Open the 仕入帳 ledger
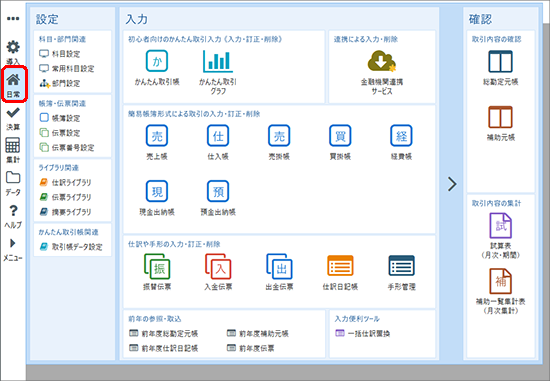 click(x=218, y=135)
